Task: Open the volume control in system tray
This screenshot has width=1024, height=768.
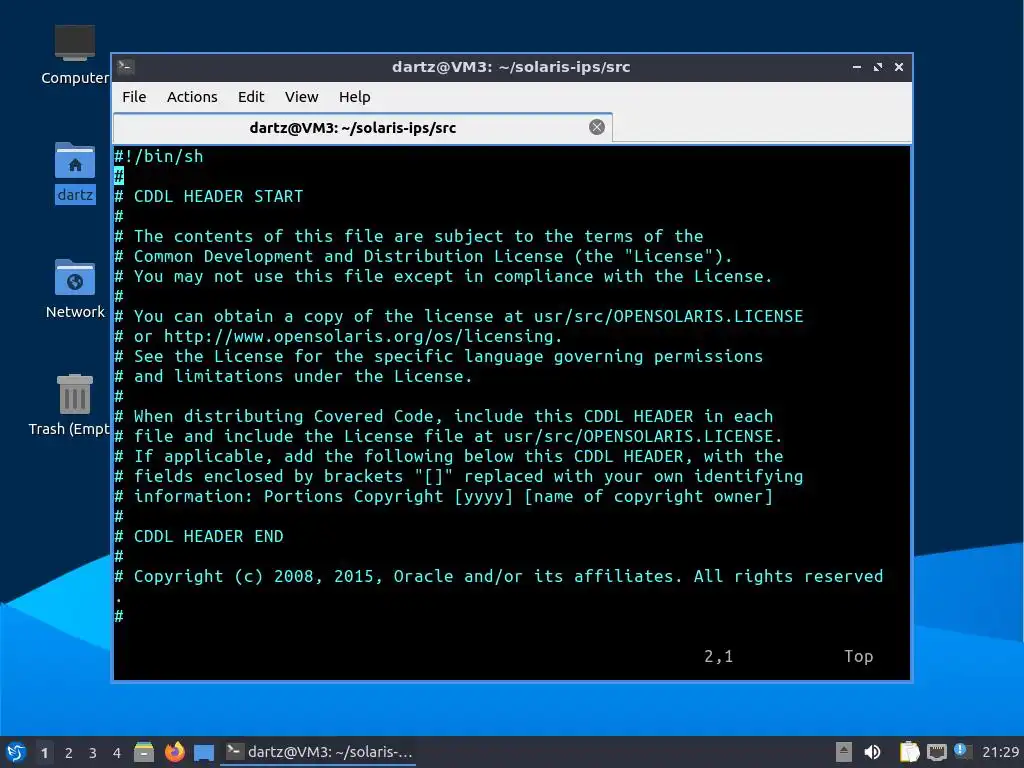Action: click(x=872, y=752)
